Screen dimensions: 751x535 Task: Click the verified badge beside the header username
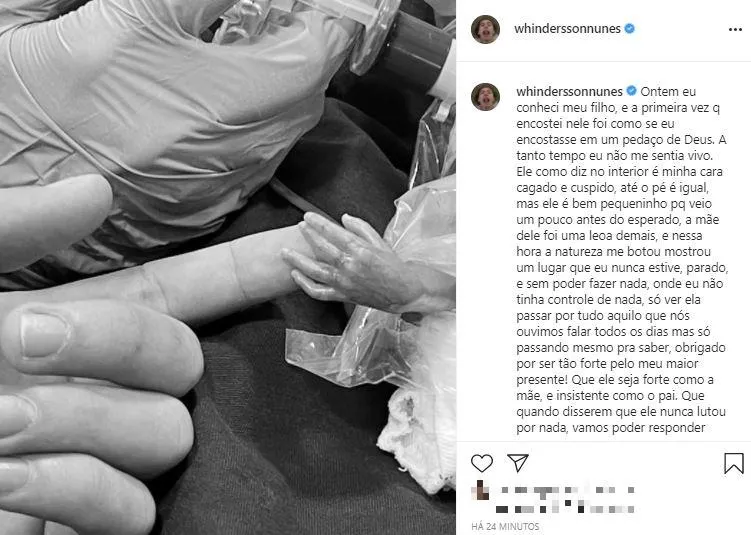click(630, 29)
